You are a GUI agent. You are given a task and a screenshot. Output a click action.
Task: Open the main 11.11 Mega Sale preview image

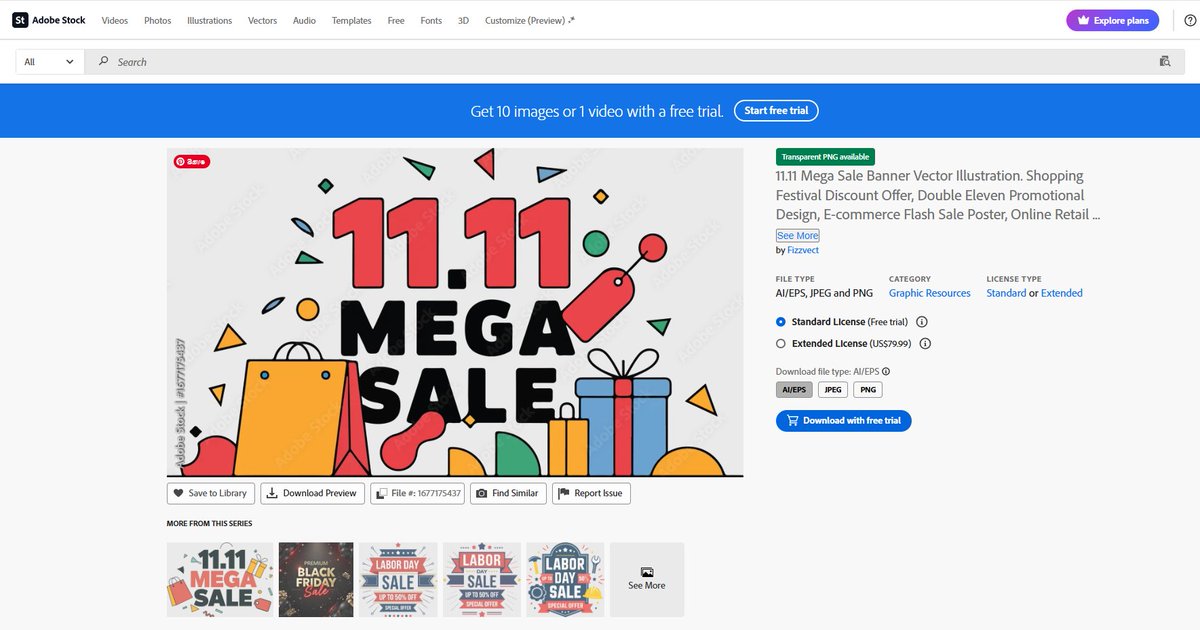tap(455, 312)
